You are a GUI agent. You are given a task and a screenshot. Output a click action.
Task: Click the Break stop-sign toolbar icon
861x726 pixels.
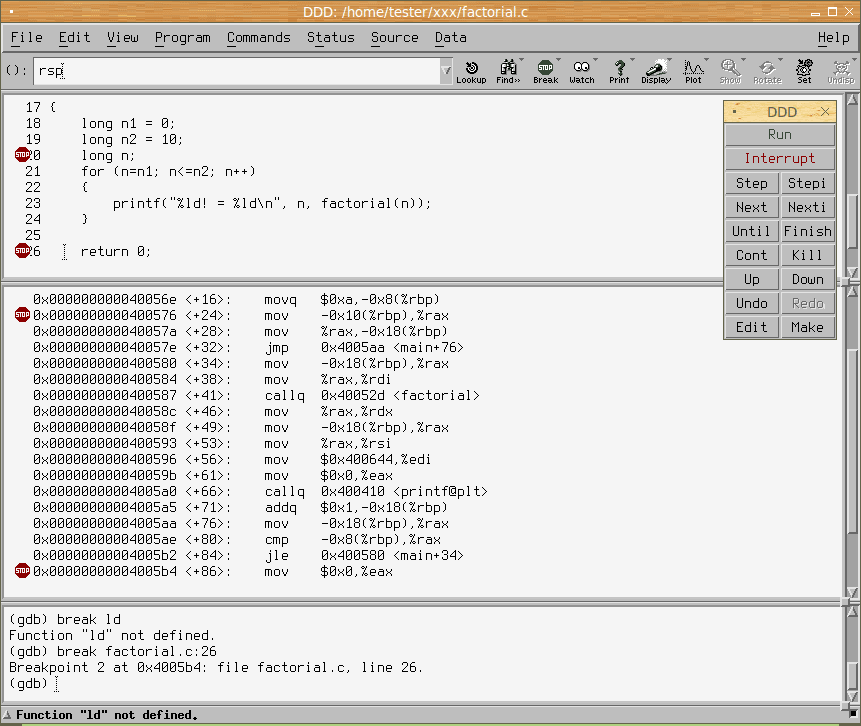pyautogui.click(x=545, y=71)
